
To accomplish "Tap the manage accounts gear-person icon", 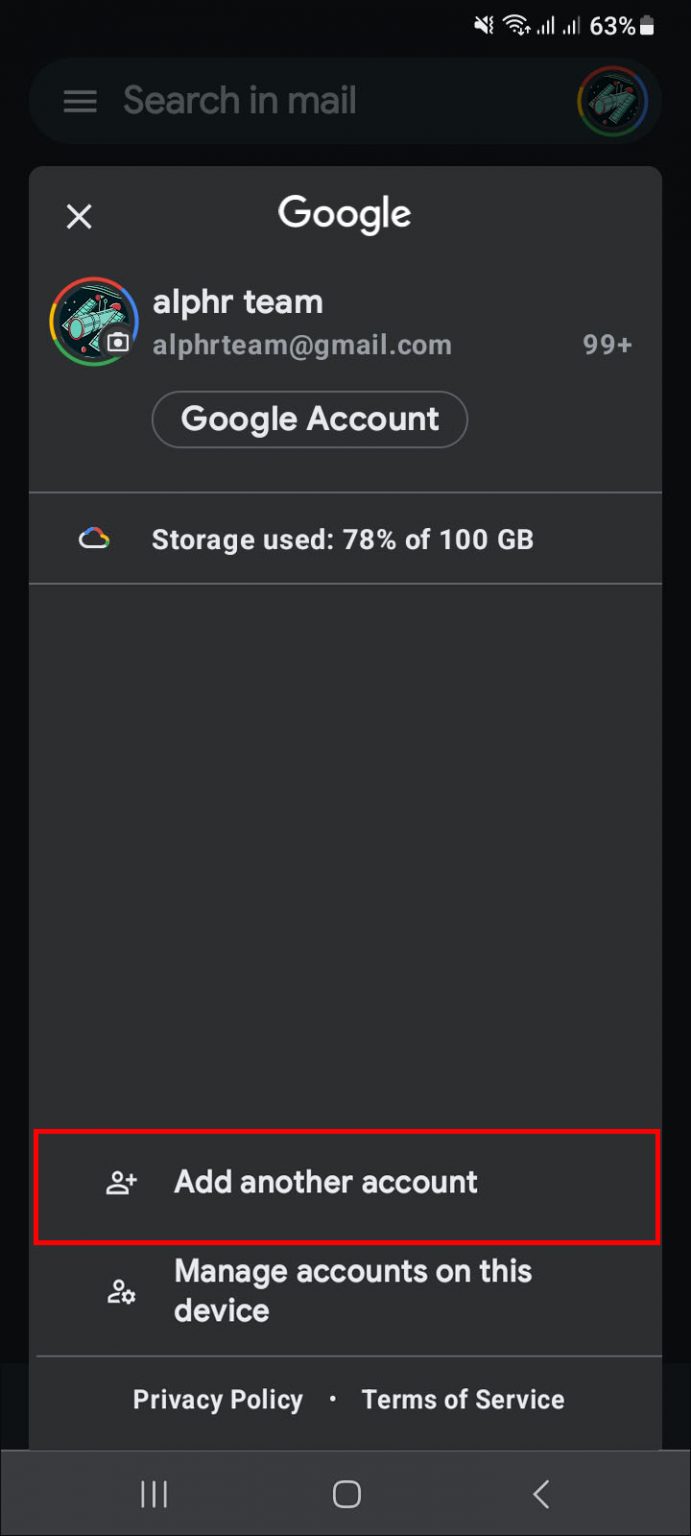I will (x=121, y=1291).
